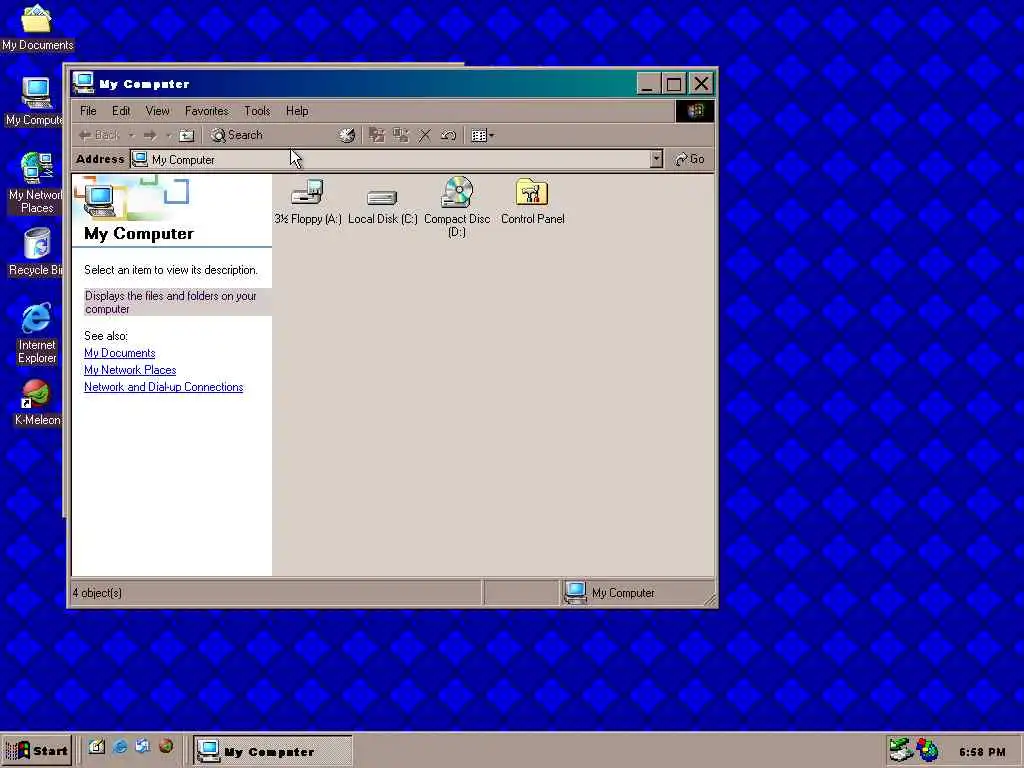The height and width of the screenshot is (768, 1024).
Task: Click the Move To toolbar icon
Action: [377, 135]
